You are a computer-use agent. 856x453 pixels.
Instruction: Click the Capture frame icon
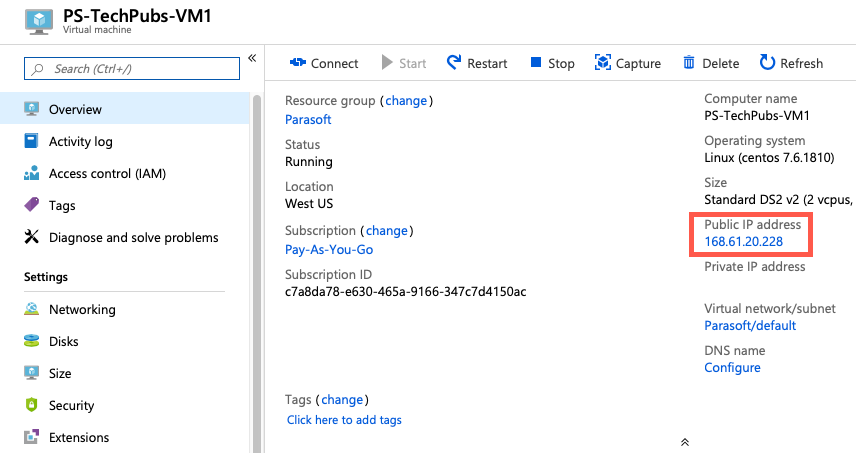[603, 62]
